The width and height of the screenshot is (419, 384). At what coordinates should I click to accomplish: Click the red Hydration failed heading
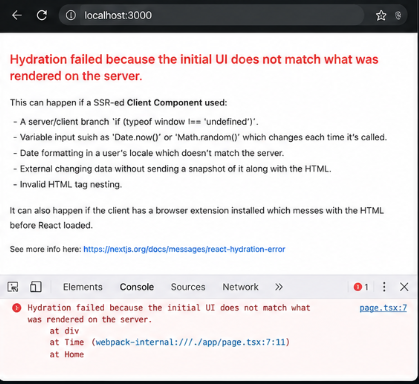(x=194, y=68)
